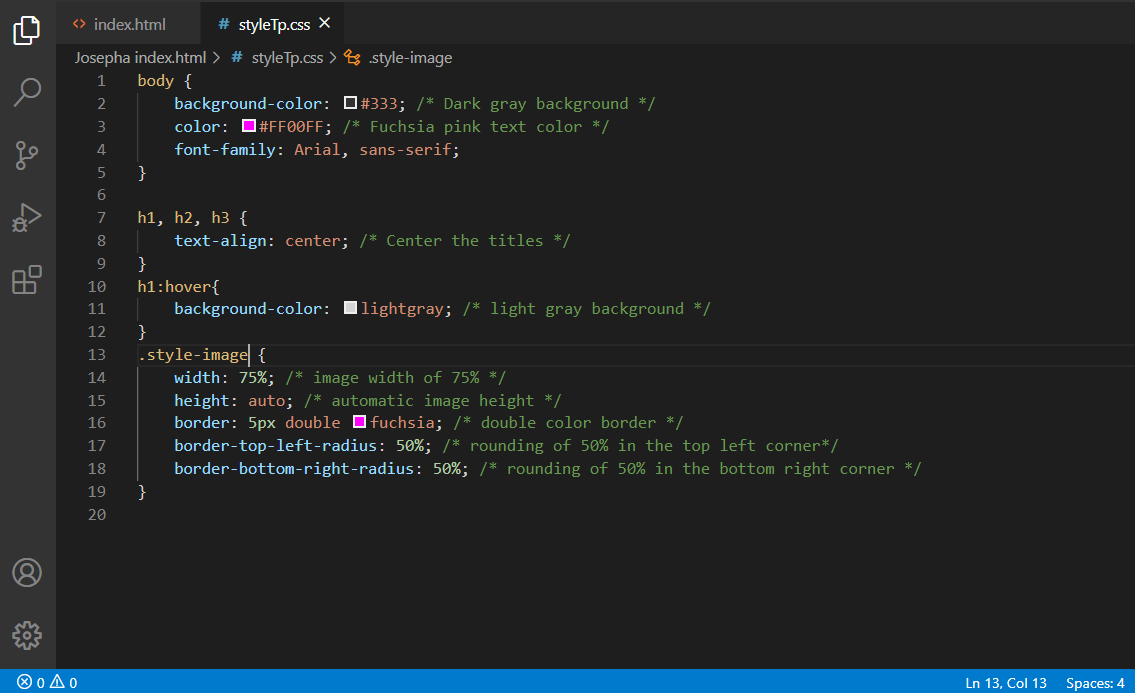Viewport: 1135px width, 693px height.
Task: Click the h1:hover selector
Action: click(174, 287)
